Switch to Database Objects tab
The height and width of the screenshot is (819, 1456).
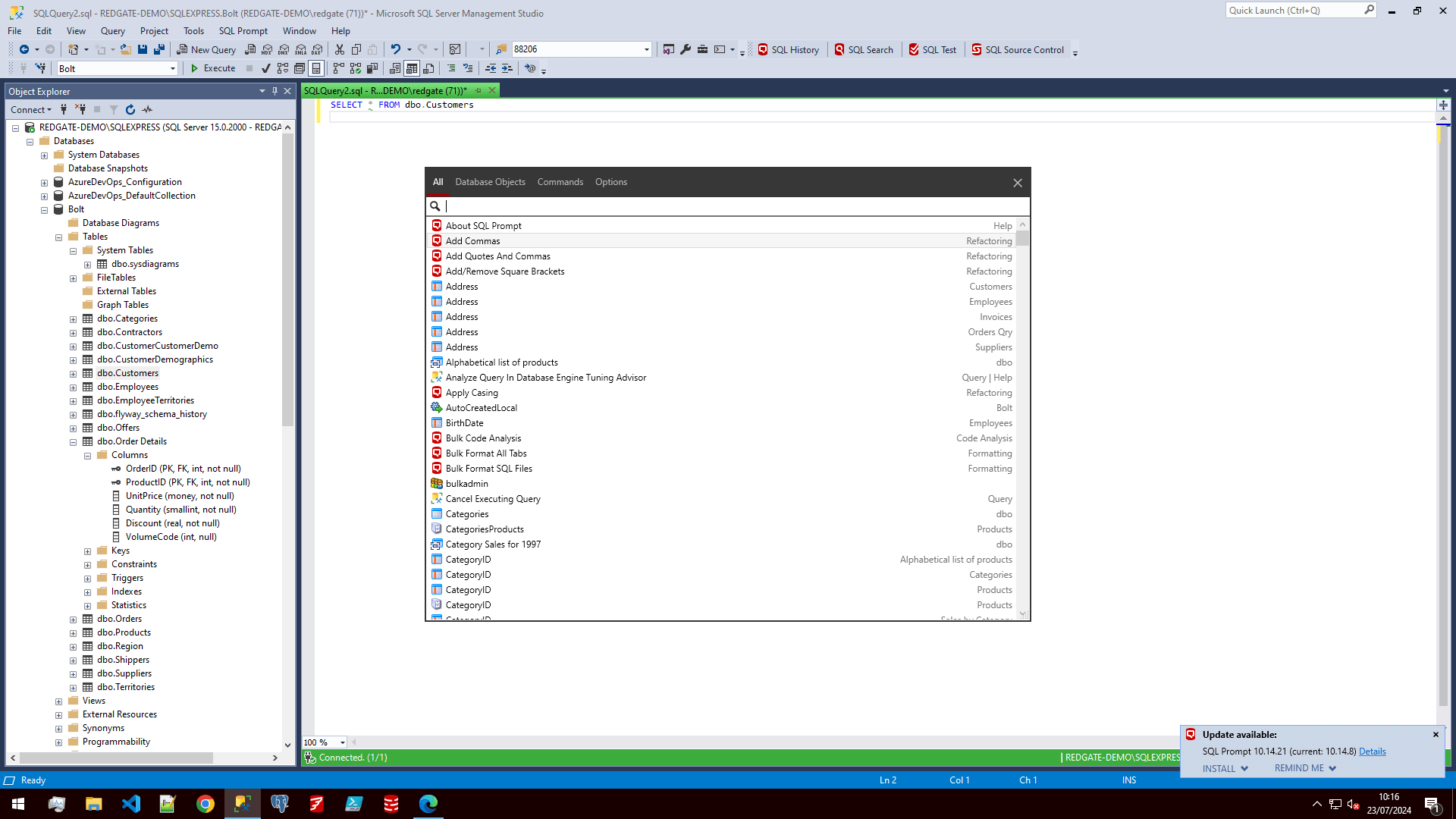[490, 182]
